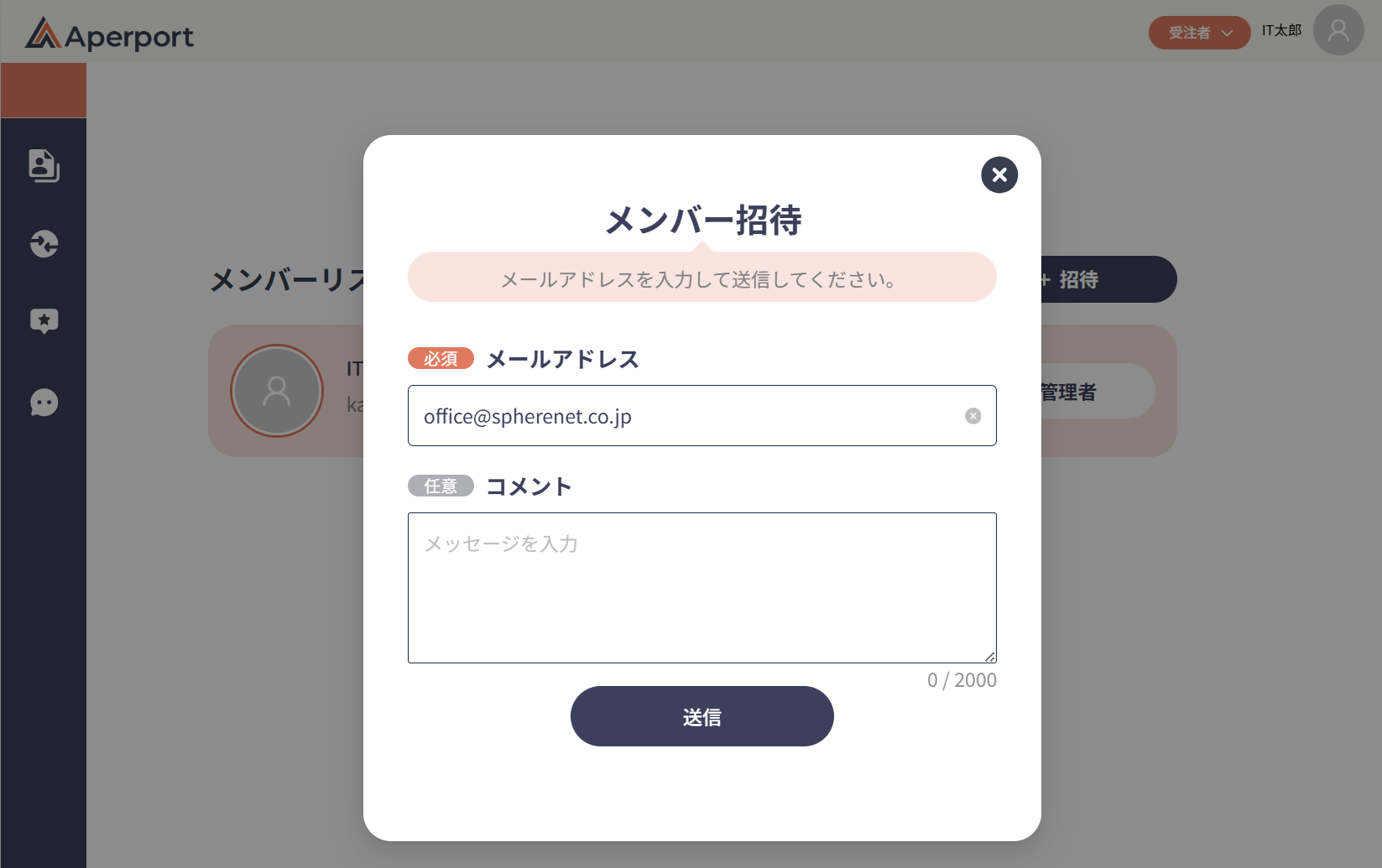The width and height of the screenshot is (1382, 868).
Task: Click the 任意 optional badge
Action: (441, 486)
